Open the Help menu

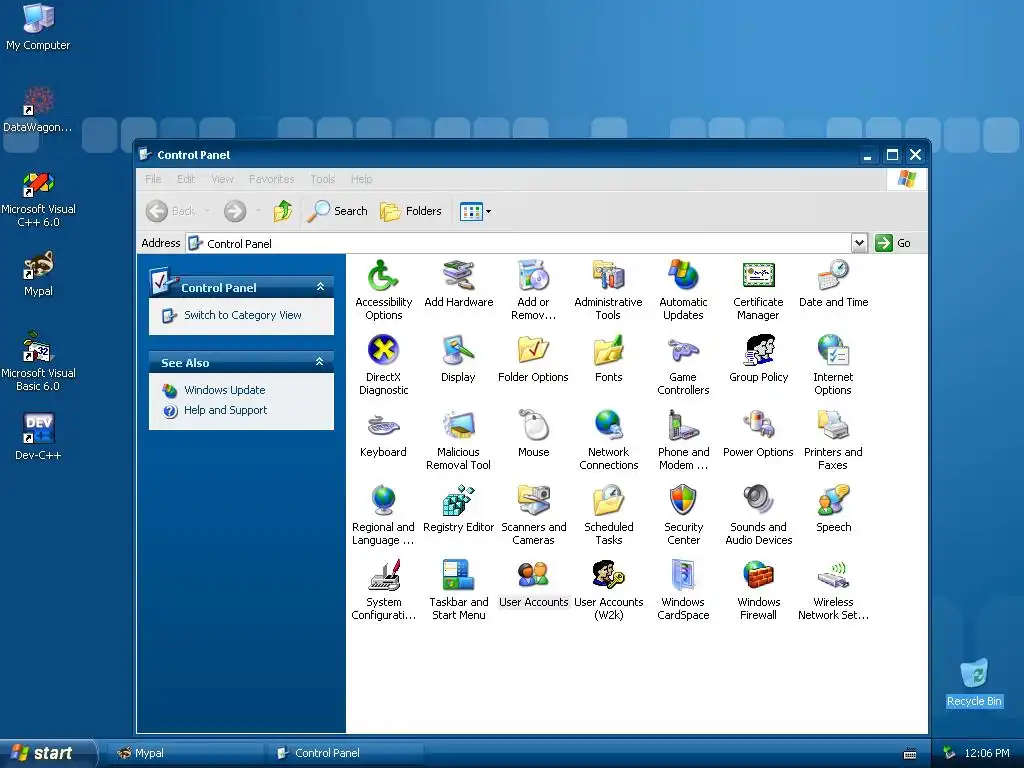[361, 179]
